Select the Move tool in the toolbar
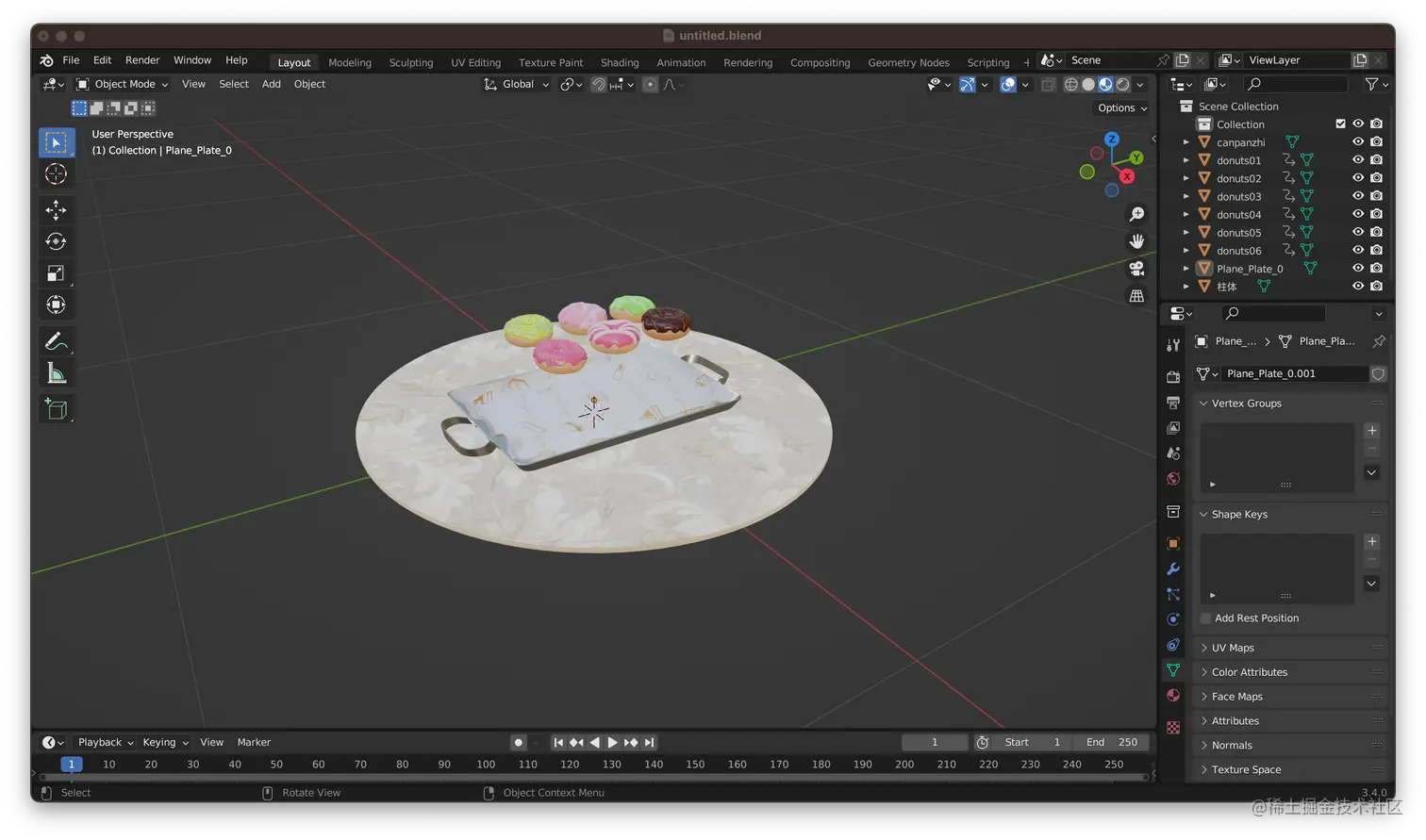Image resolution: width=1426 pixels, height=840 pixels. pyautogui.click(x=56, y=209)
